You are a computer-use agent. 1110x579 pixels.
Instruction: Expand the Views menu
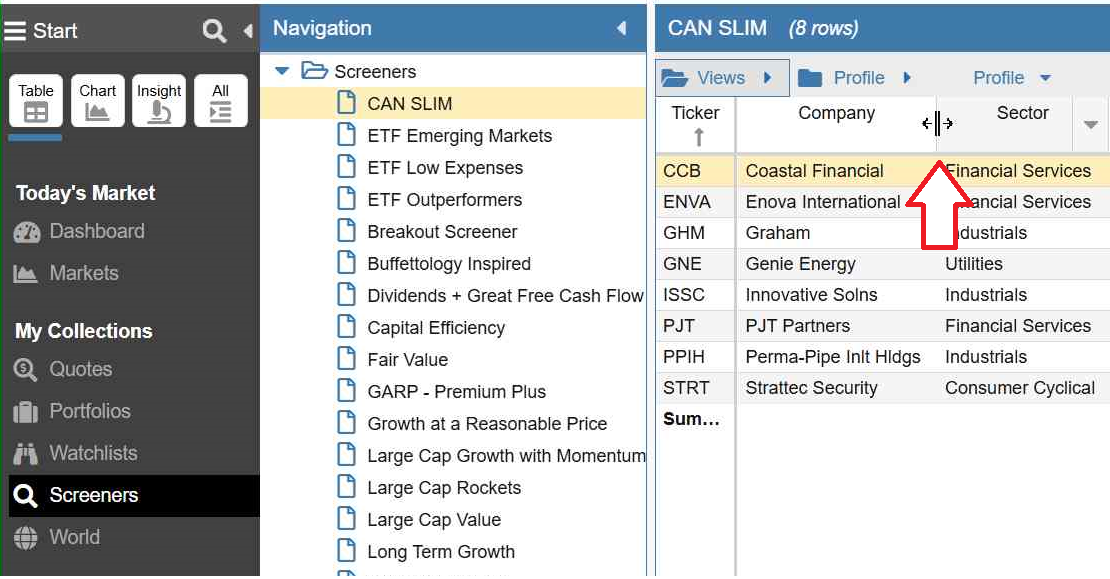pyautogui.click(x=720, y=78)
